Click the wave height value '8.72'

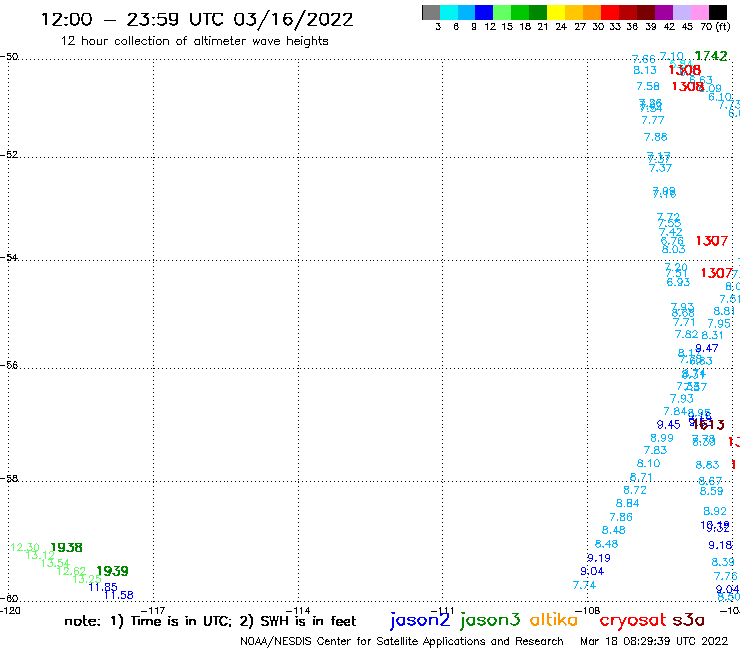coord(635,490)
